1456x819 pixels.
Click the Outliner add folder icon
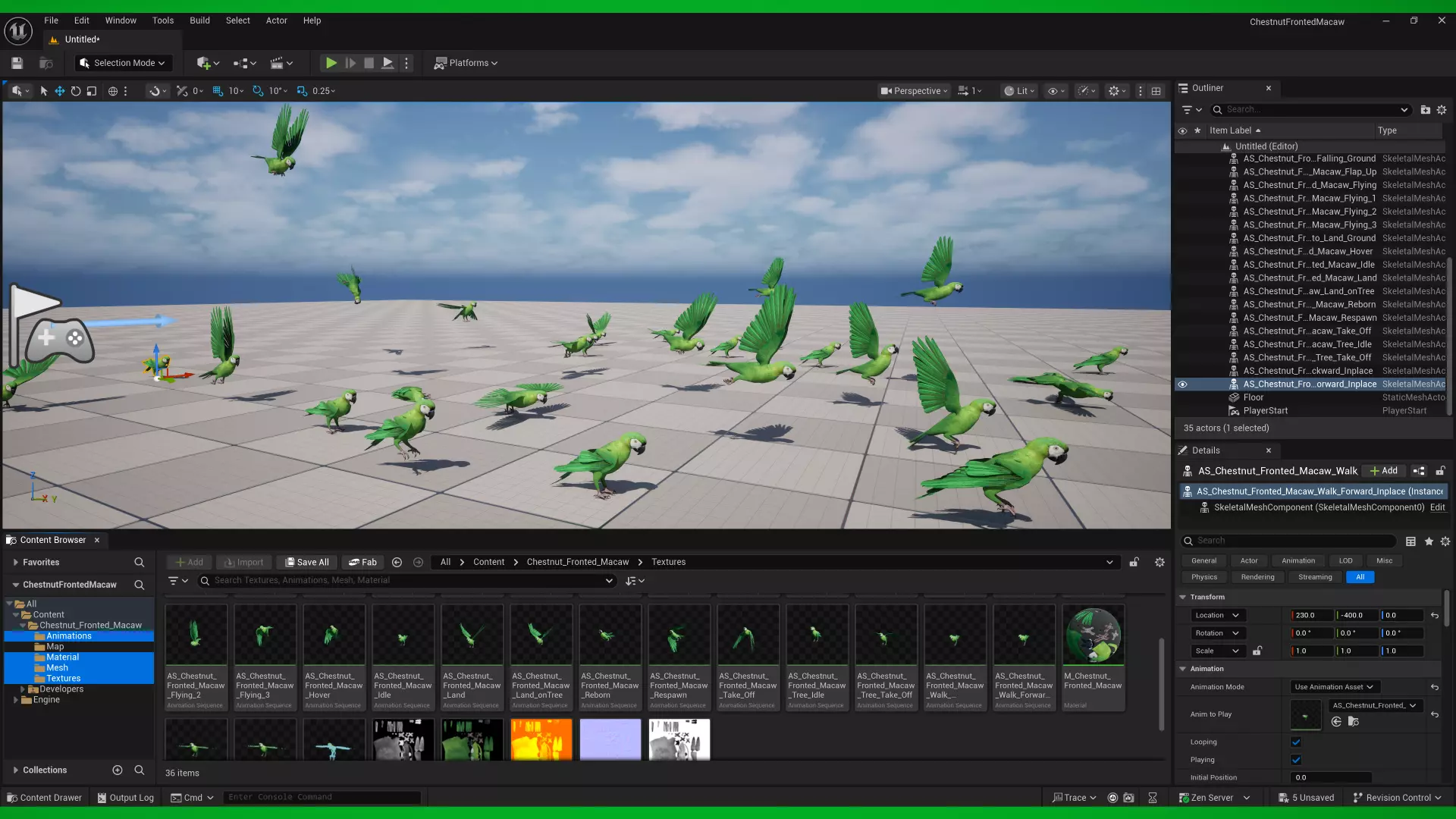coord(1426,110)
